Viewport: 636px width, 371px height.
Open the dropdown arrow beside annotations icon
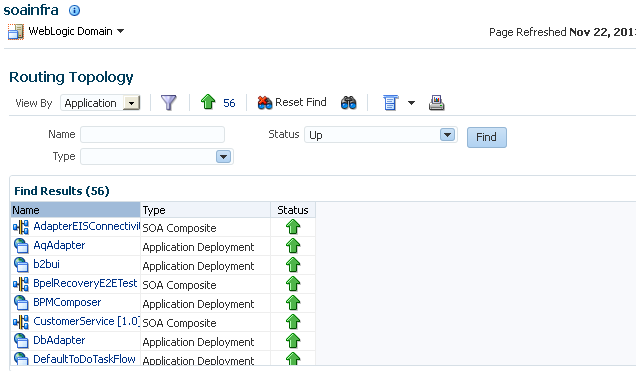[x=411, y=103]
